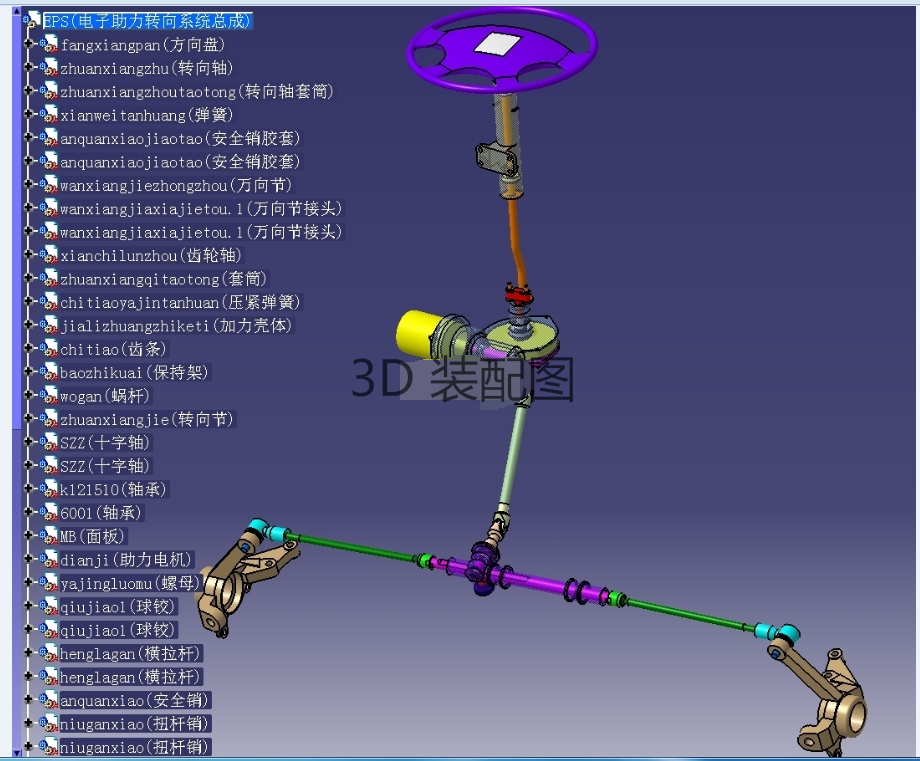Image resolution: width=920 pixels, height=761 pixels.
Task: Select the 'dianji(助力电机)' label
Action: point(126,560)
